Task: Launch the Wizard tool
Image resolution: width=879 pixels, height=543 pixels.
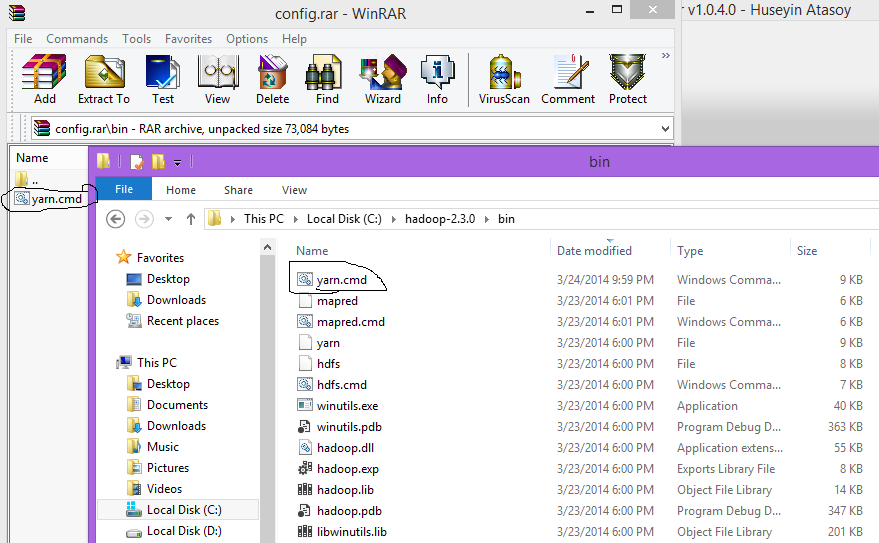Action: point(383,80)
